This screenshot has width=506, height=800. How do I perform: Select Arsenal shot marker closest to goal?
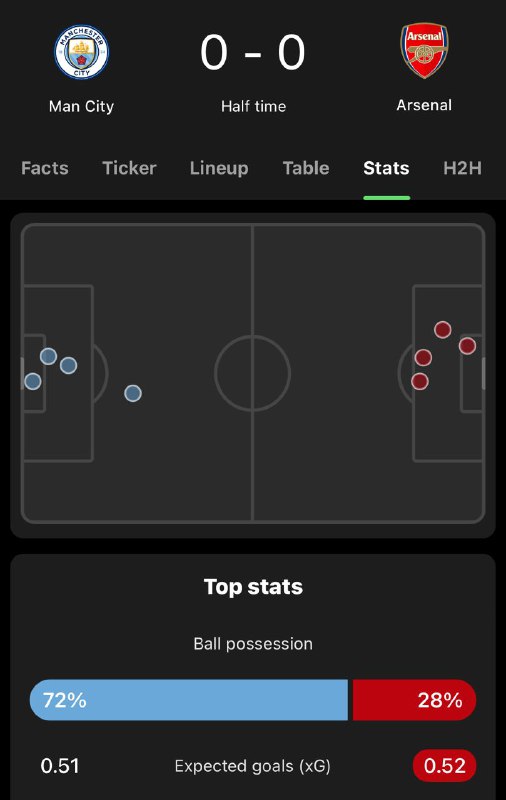click(467, 346)
